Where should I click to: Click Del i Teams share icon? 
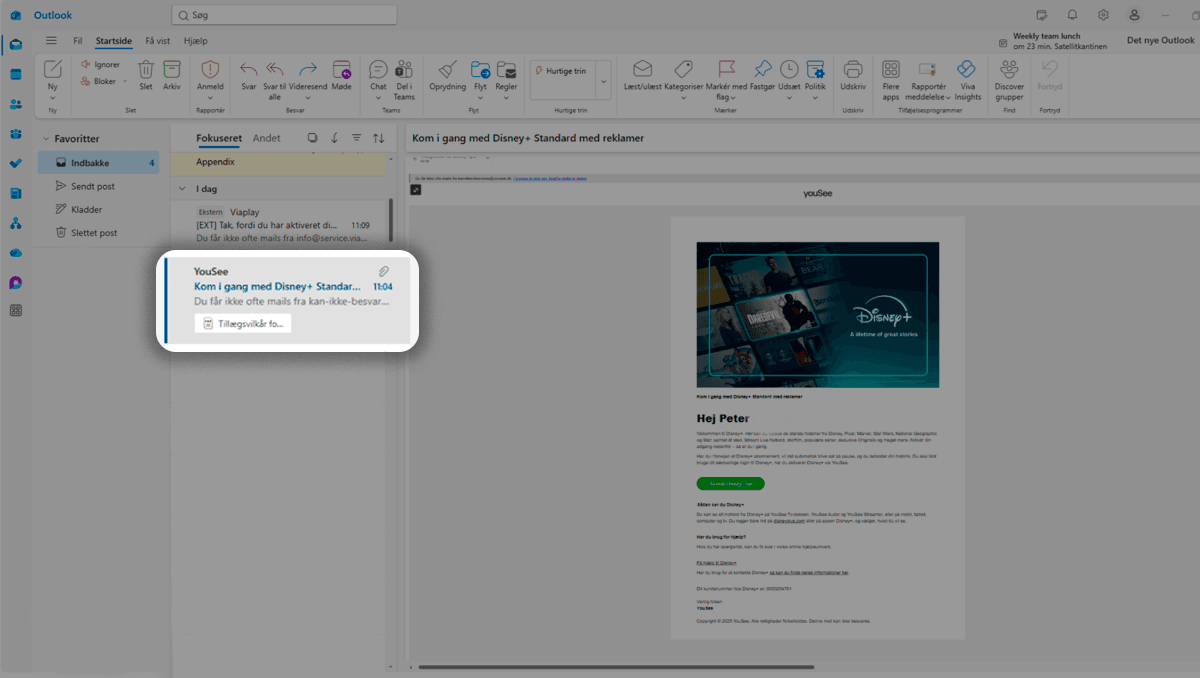click(x=404, y=70)
